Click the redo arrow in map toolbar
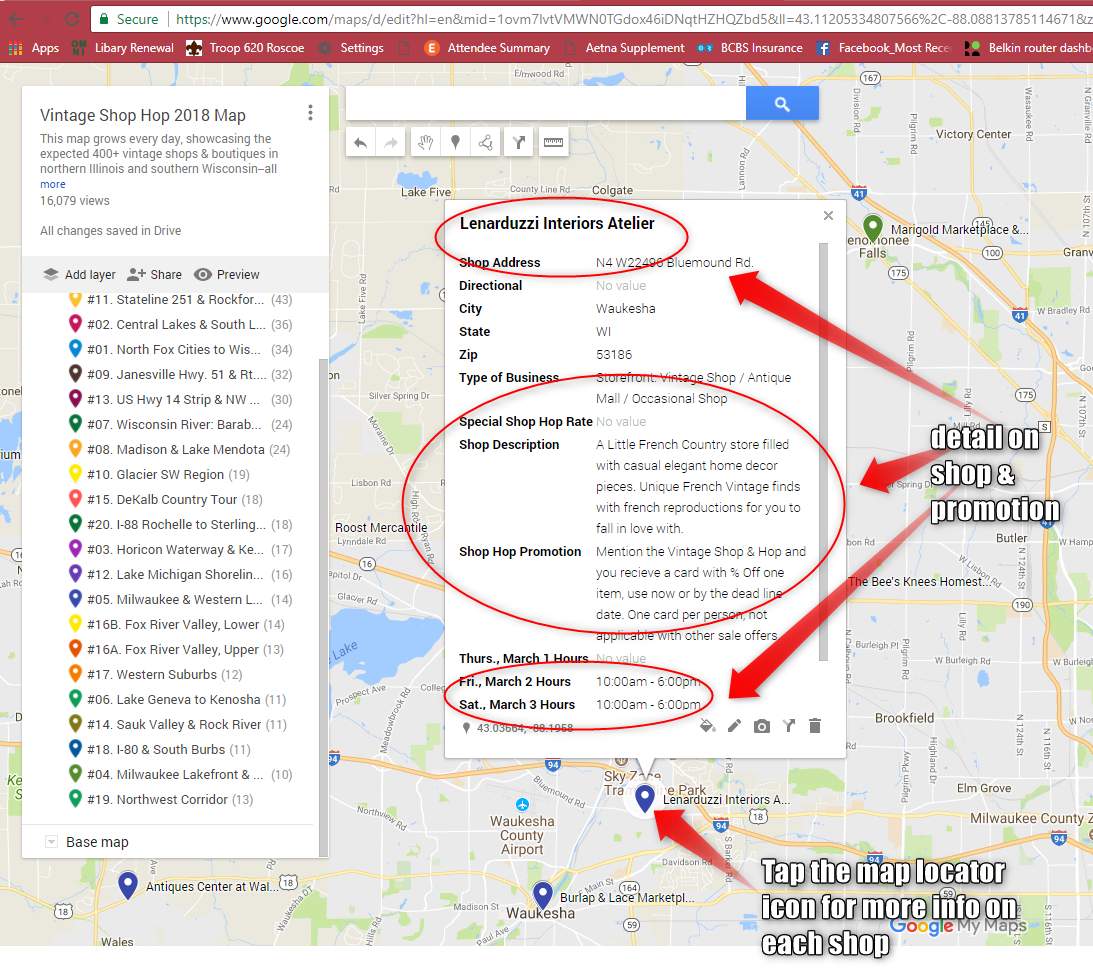Screen dimensions: 1093x978 [390, 143]
